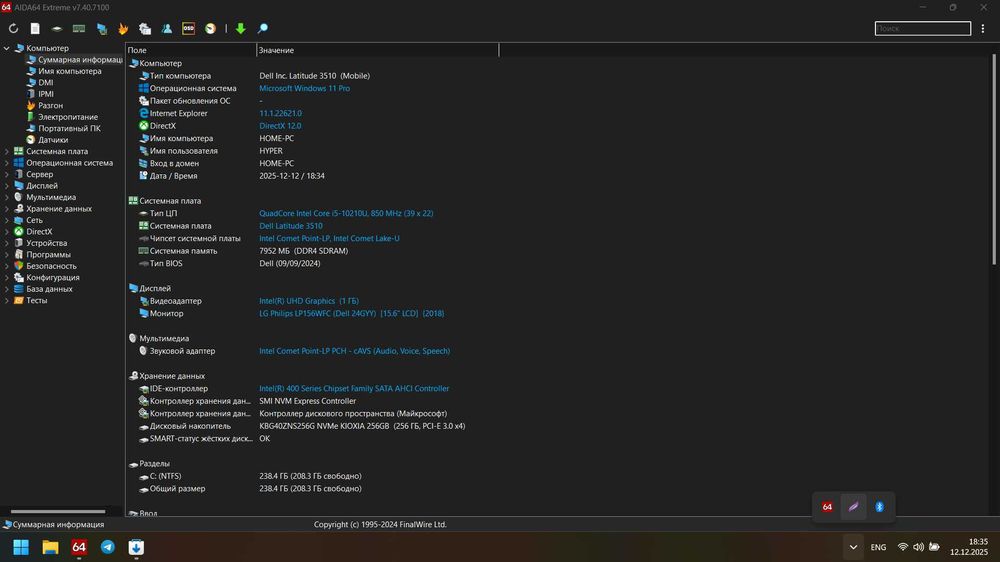Click the Bluetooth tray popup icon

[879, 507]
